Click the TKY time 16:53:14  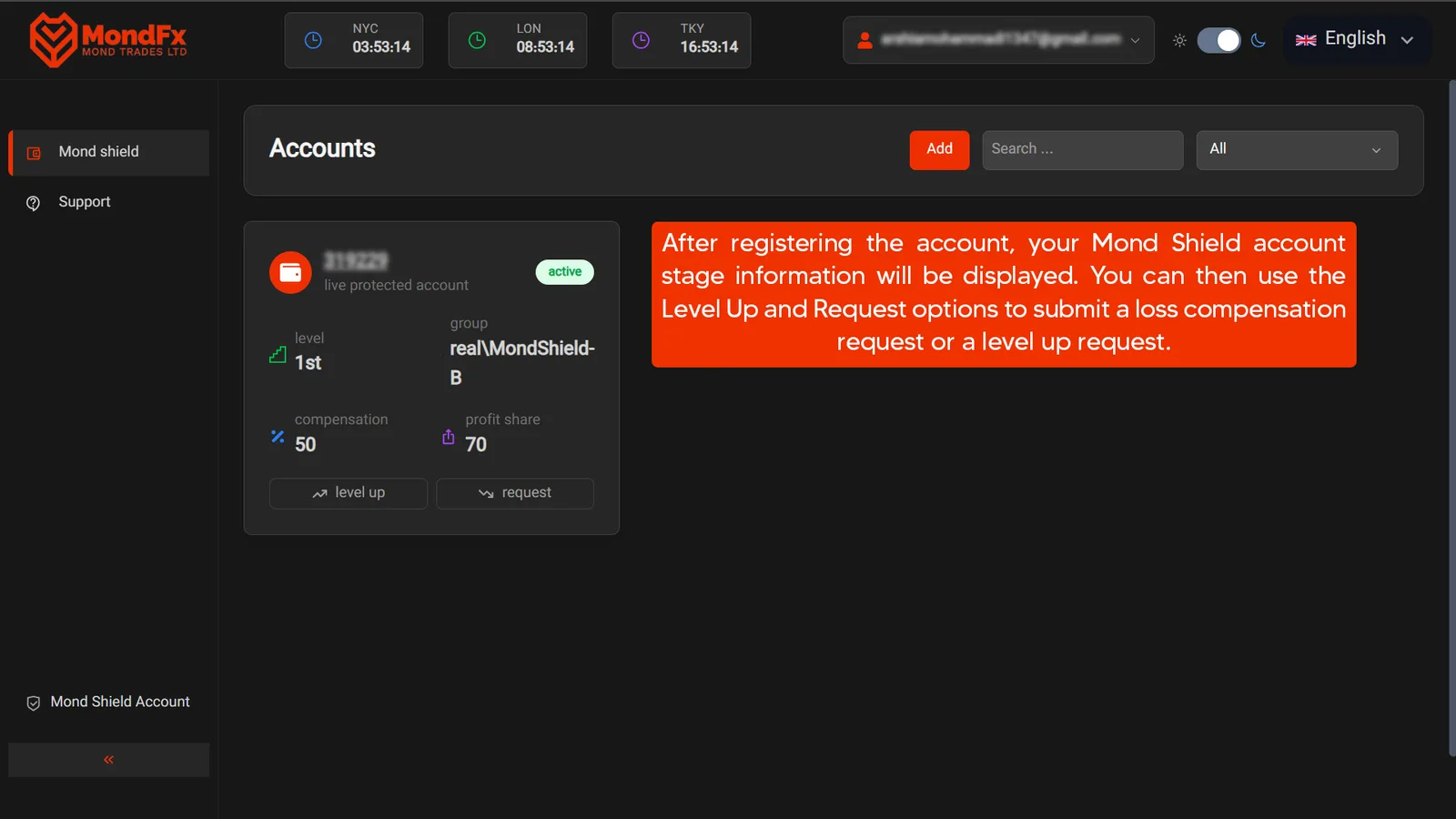point(709,47)
